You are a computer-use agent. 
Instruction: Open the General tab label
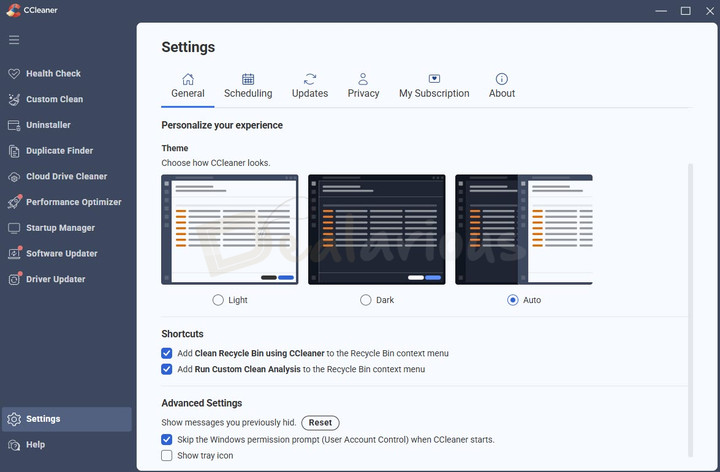click(188, 93)
